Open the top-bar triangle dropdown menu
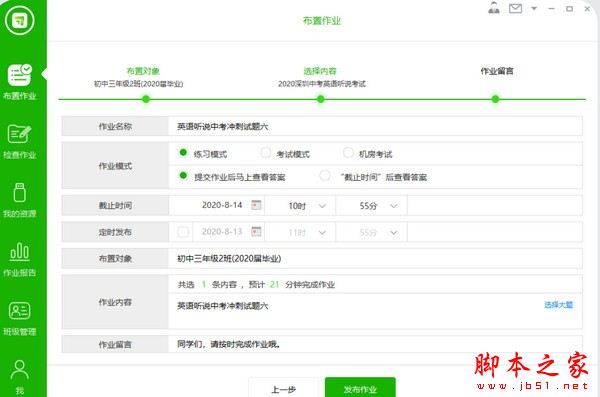 (534, 8)
